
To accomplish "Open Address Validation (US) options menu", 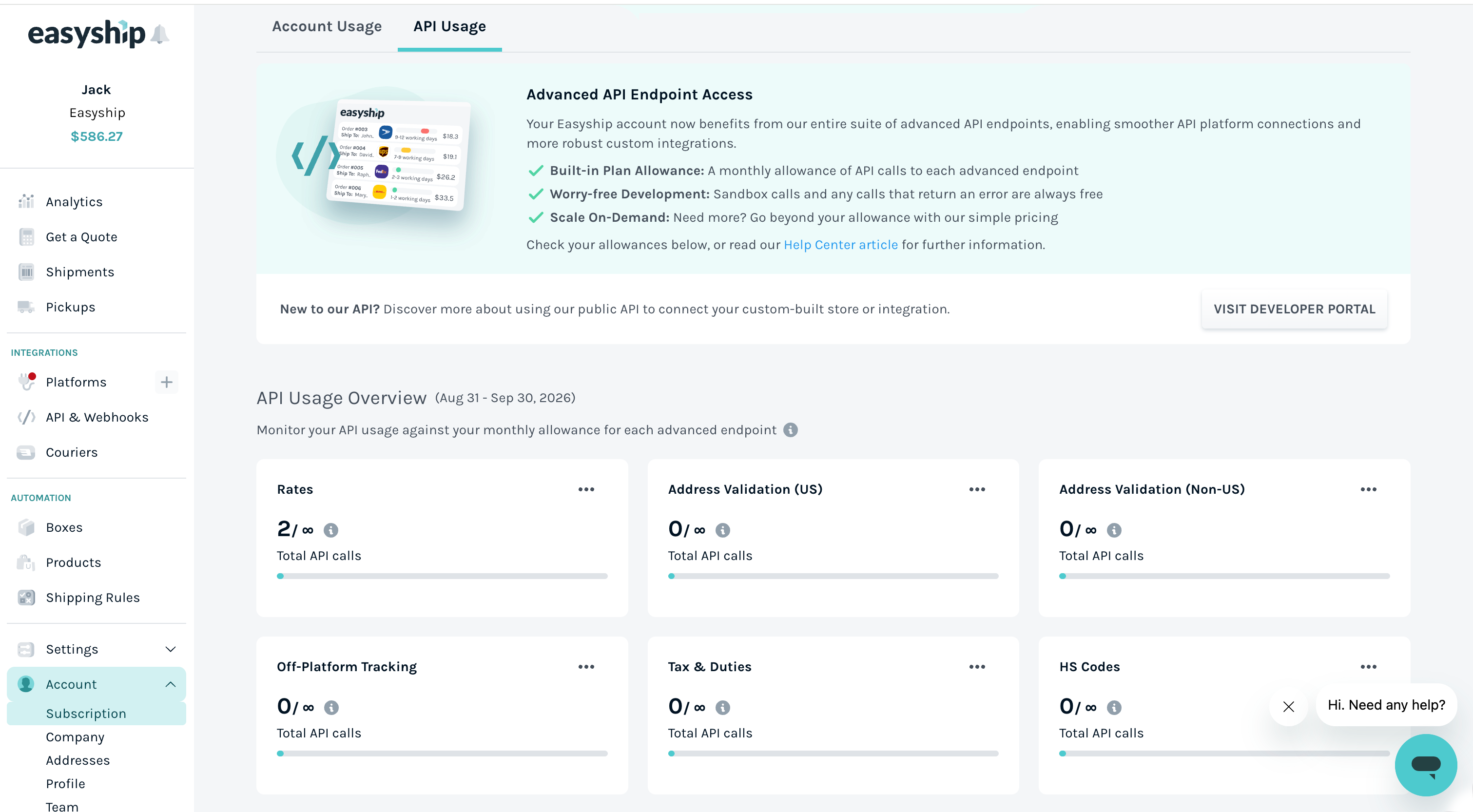I will (977, 489).
